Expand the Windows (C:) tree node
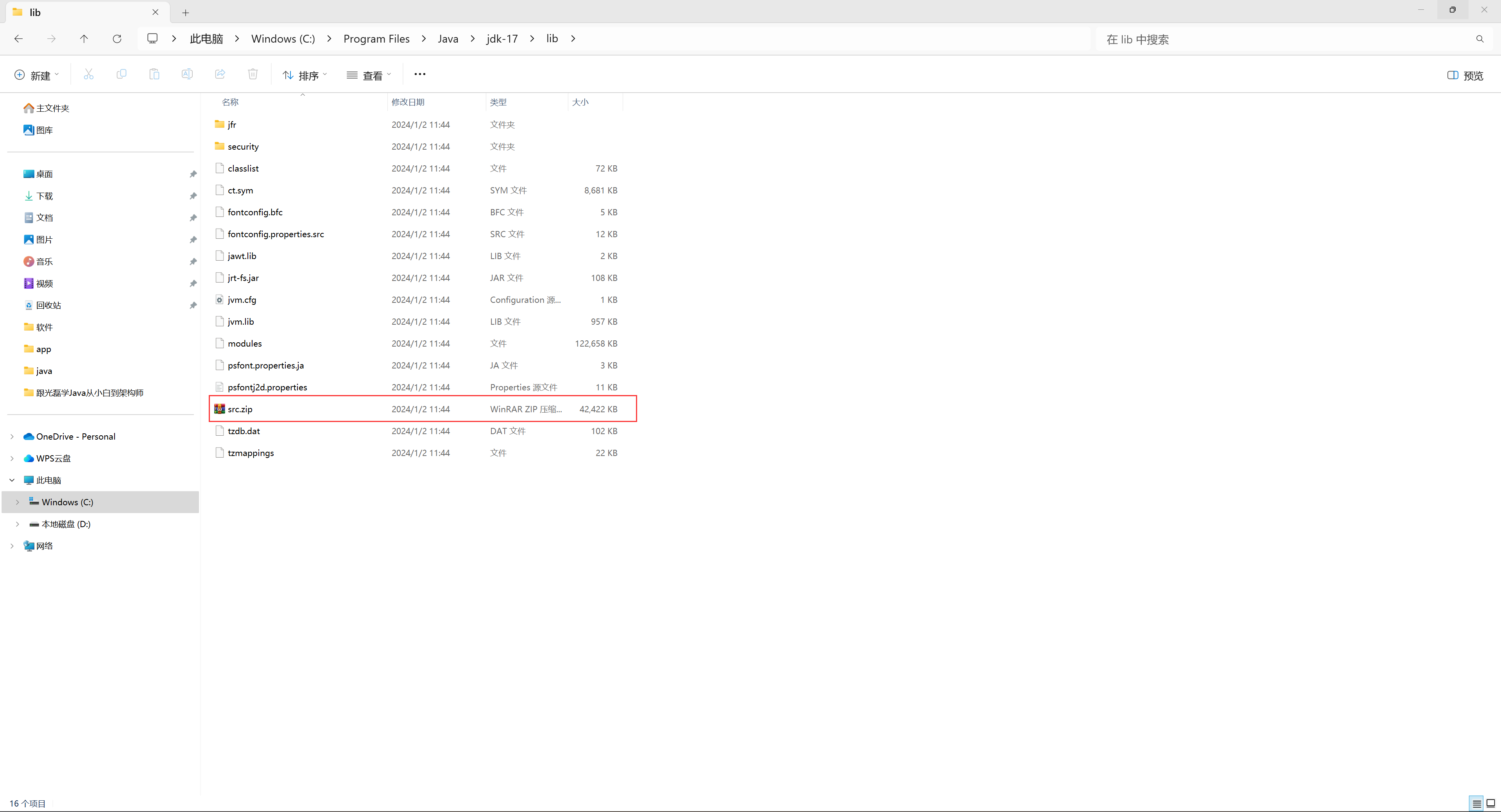 [x=18, y=502]
